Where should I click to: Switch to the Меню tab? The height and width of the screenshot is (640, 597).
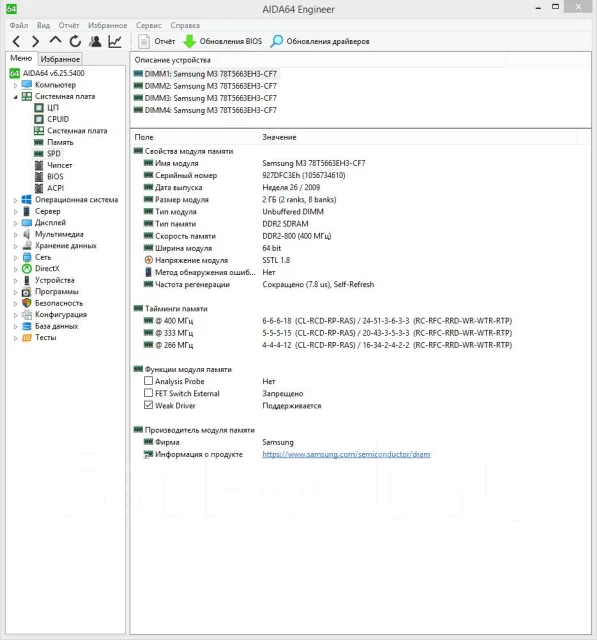(21, 58)
